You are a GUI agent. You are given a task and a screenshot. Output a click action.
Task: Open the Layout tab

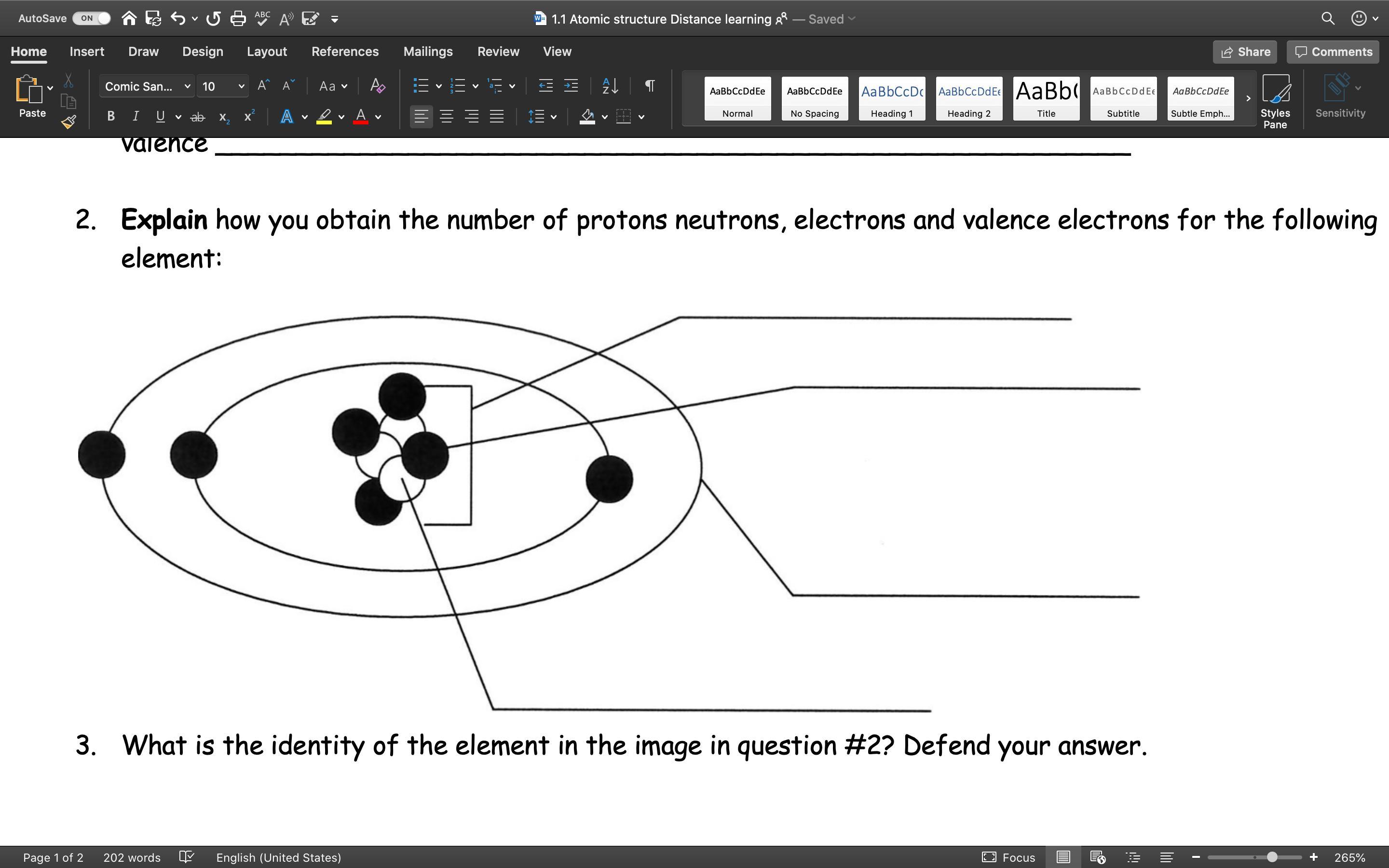click(x=266, y=52)
